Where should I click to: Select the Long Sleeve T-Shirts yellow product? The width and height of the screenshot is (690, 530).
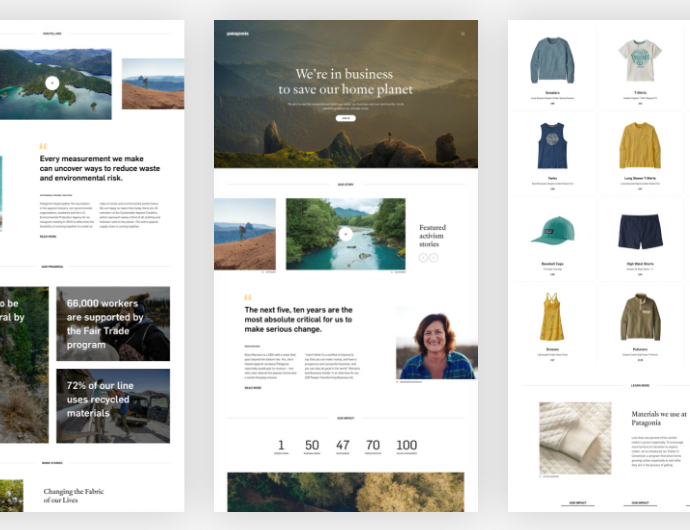640,153
